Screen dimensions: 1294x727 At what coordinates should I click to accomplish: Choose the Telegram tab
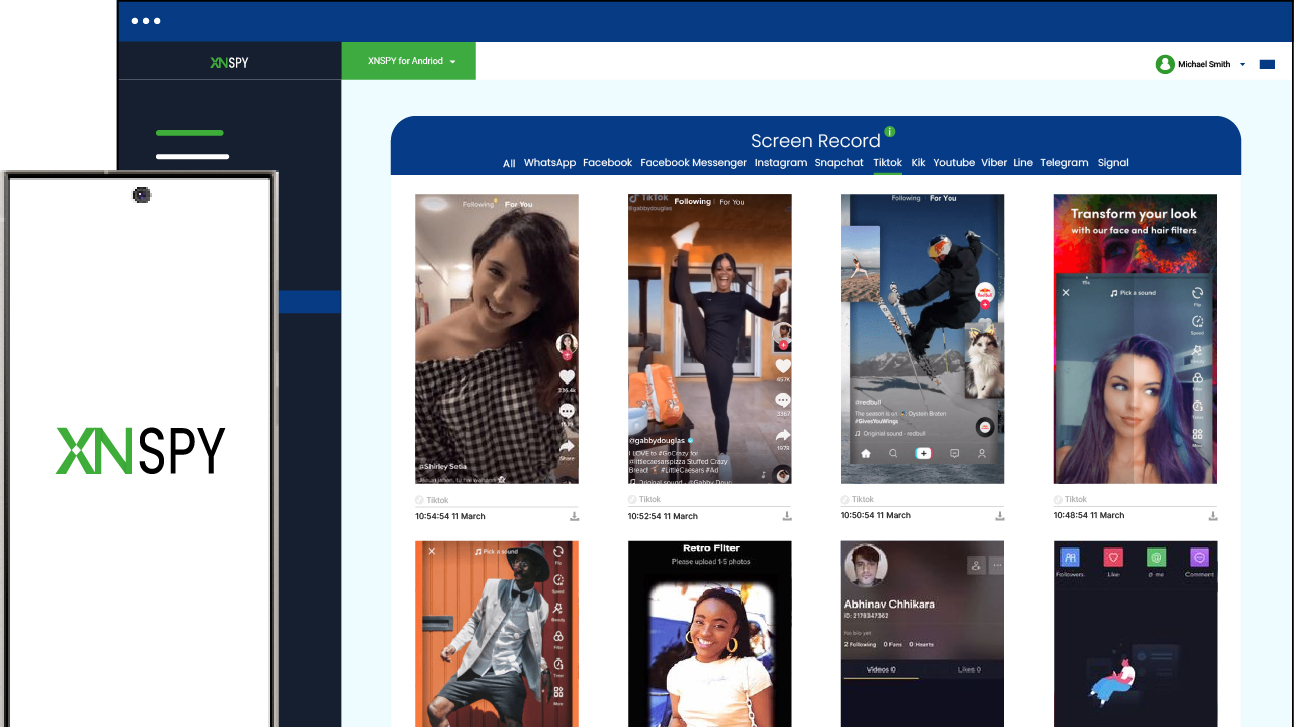pos(1064,163)
